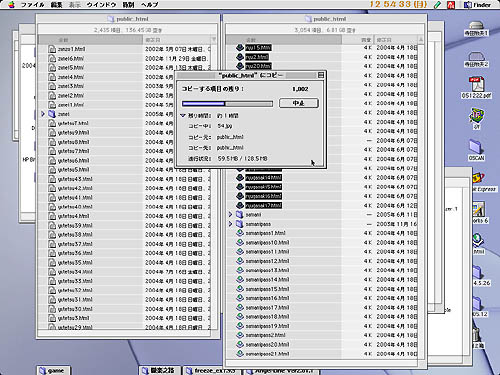
Task: Toggle sort order button in left window header
Action: 214,40
